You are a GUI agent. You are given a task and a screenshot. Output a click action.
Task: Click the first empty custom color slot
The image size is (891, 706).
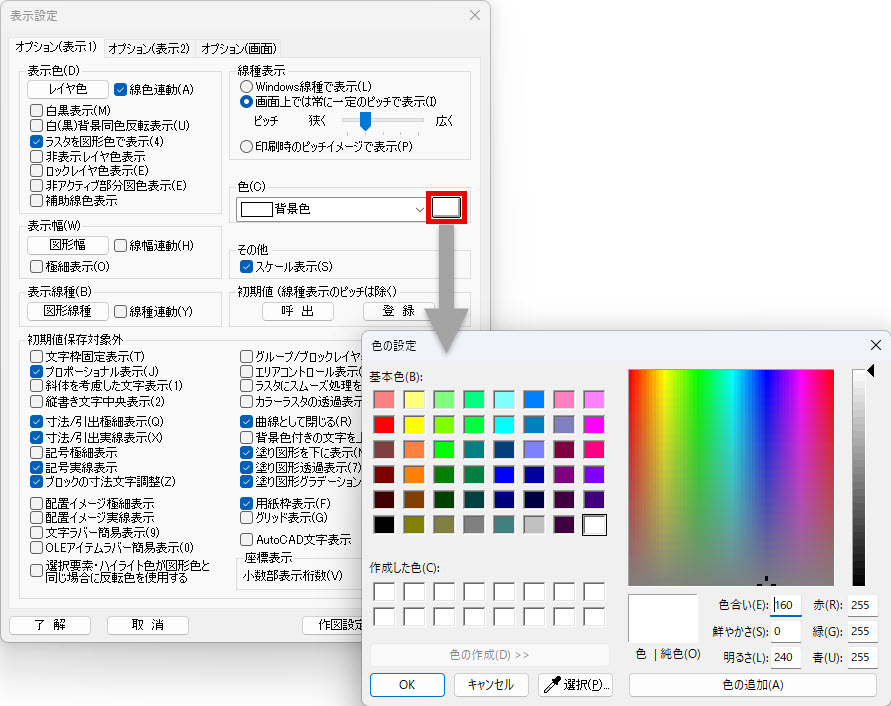tap(385, 591)
